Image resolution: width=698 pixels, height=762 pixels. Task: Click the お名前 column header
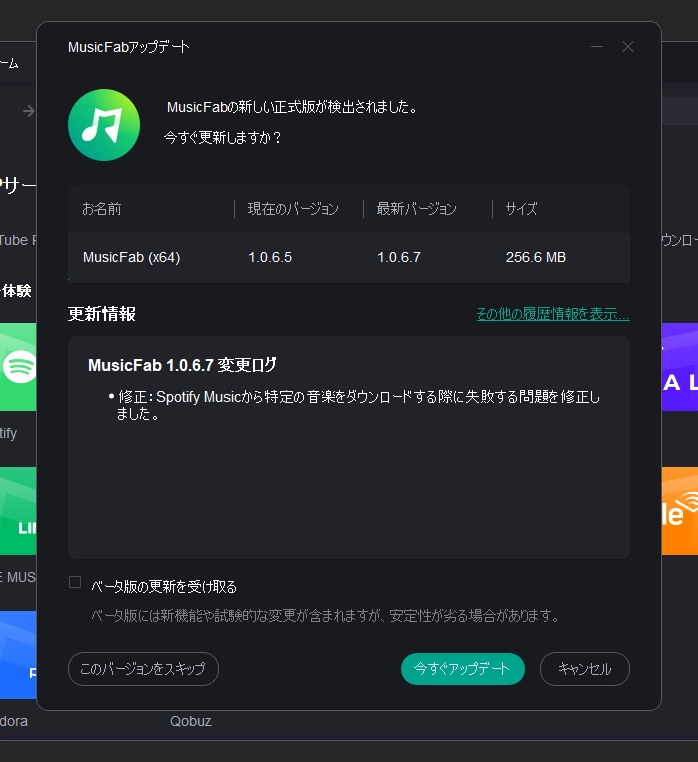click(x=102, y=209)
